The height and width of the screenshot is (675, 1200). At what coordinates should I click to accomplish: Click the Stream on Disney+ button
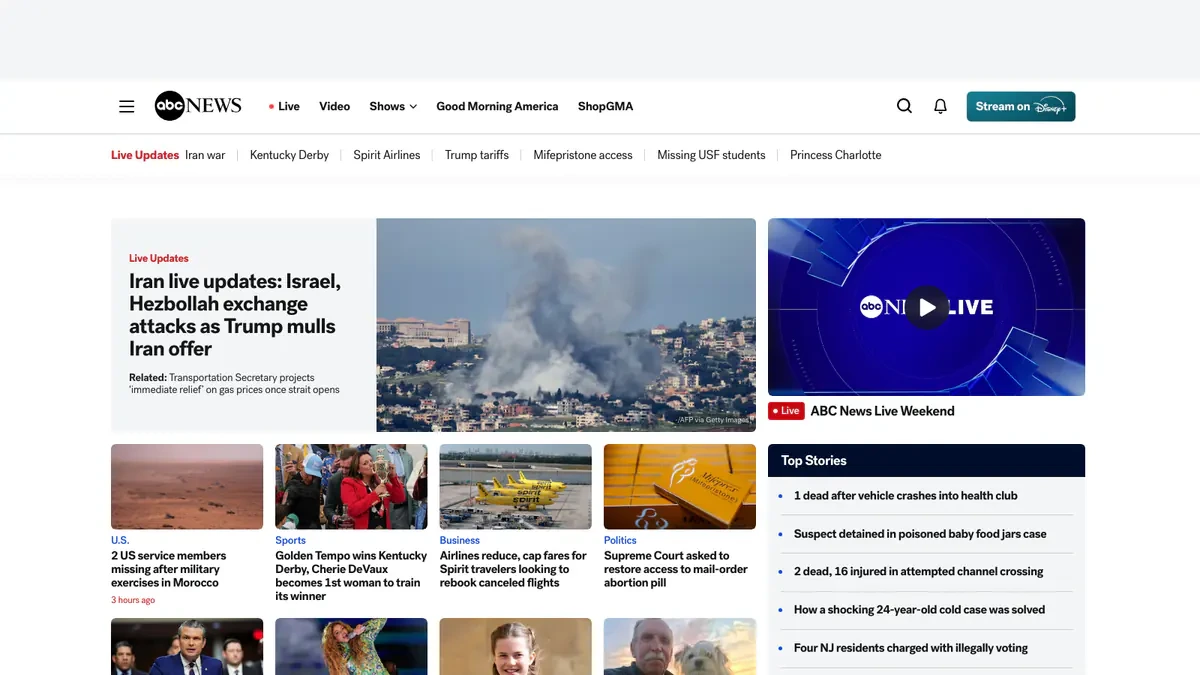tap(1021, 106)
